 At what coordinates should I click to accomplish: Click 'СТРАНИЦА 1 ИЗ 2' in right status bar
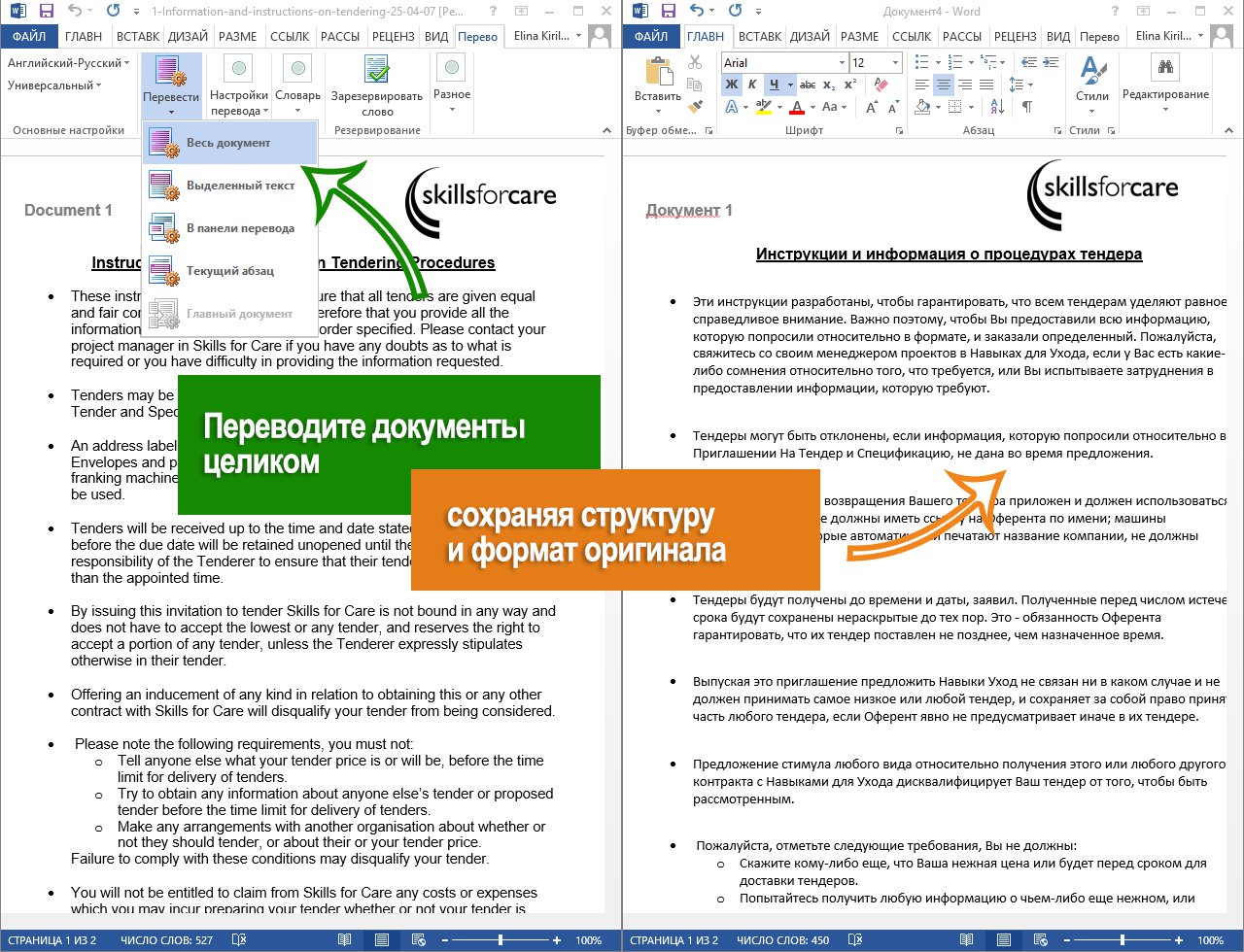674,940
